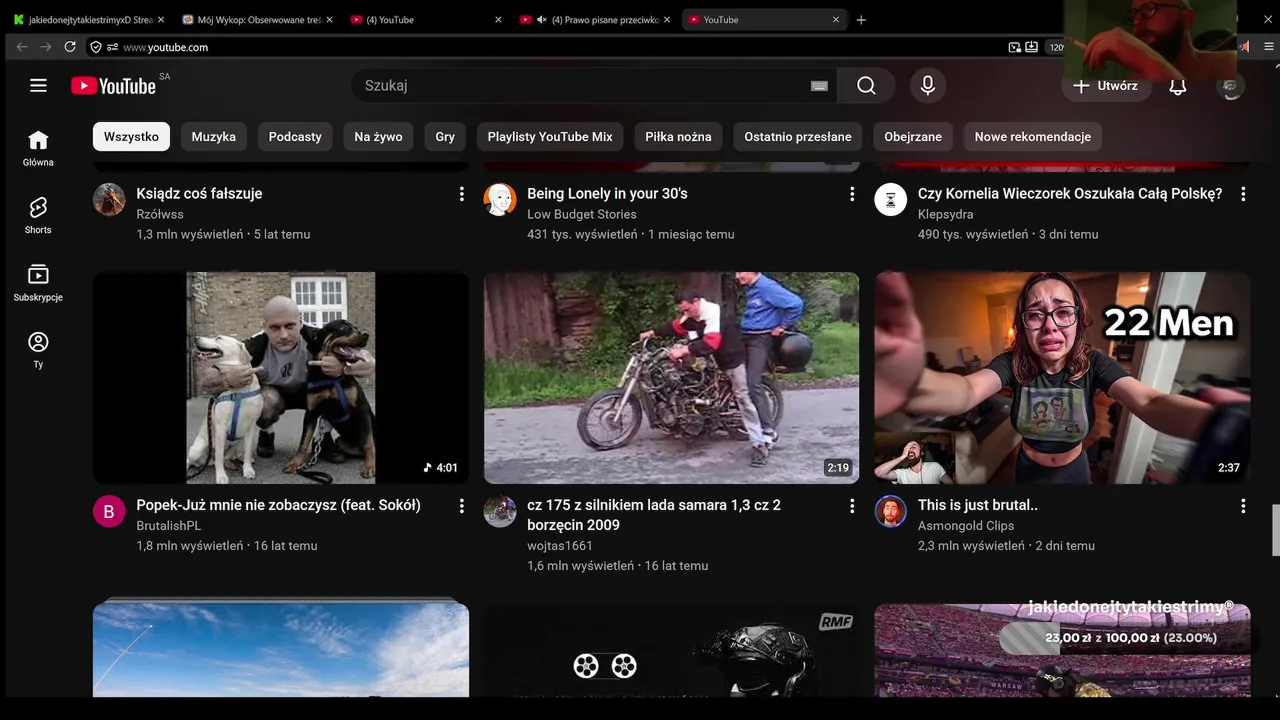Close the Mój Wykop browser tab
The image size is (1280, 720).
point(329,19)
